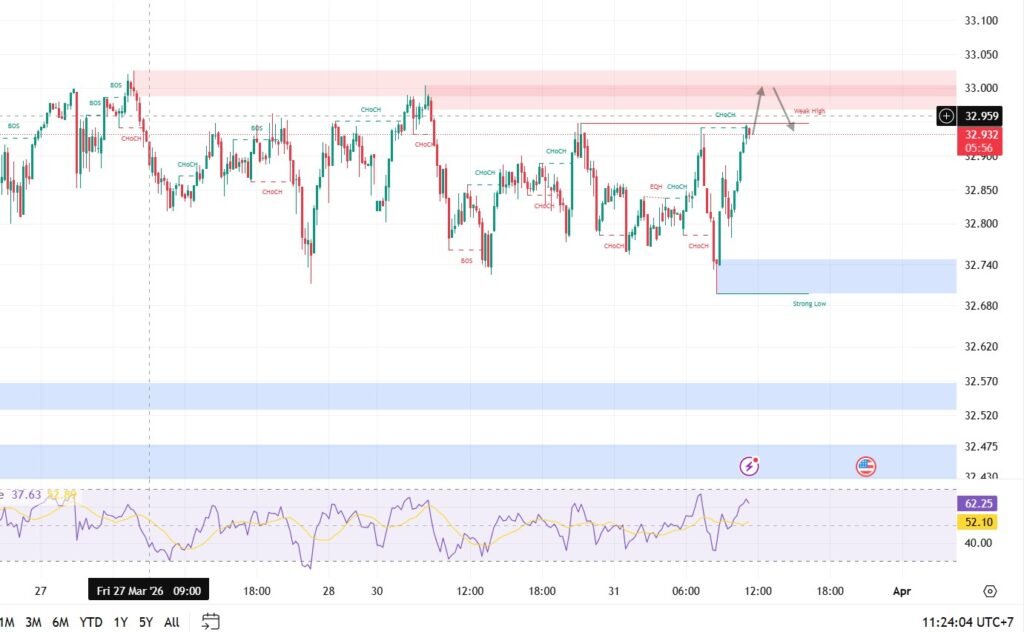
Task: Choose the 5Y date range
Action: [x=146, y=622]
